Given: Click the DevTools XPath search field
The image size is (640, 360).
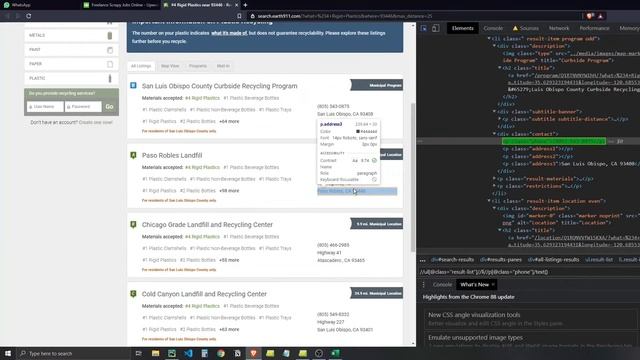Looking at the screenshot, I should click(529, 272).
